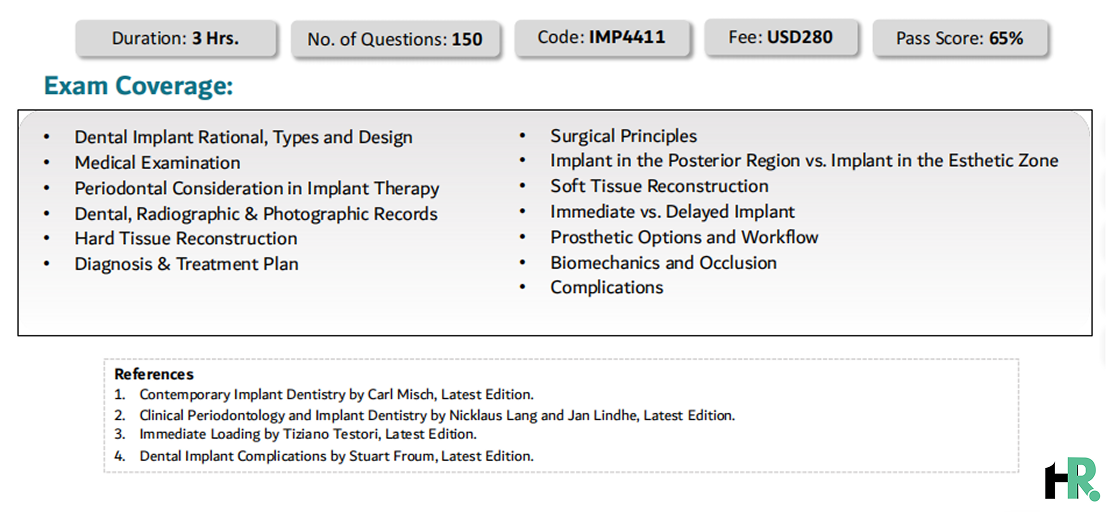The height and width of the screenshot is (512, 1106).
Task: Click the Contemporary Implant Dentistry reference
Action: coord(336,394)
